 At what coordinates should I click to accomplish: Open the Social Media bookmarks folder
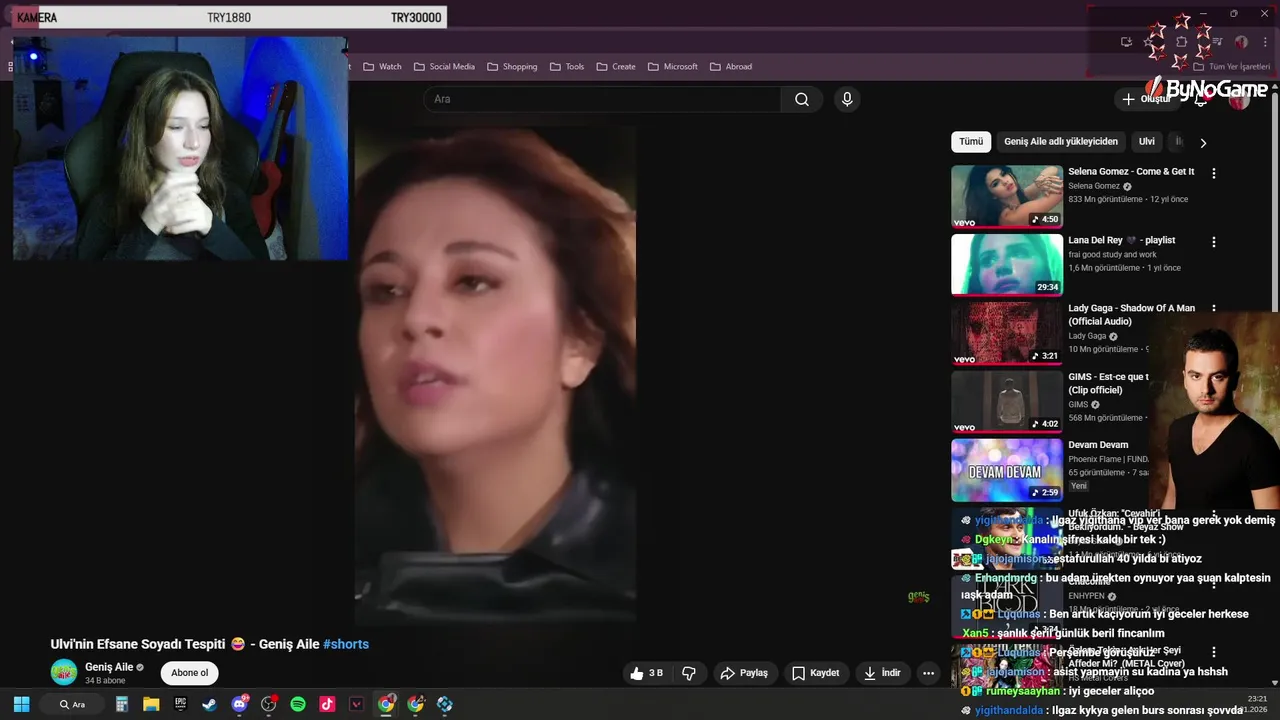click(444, 67)
